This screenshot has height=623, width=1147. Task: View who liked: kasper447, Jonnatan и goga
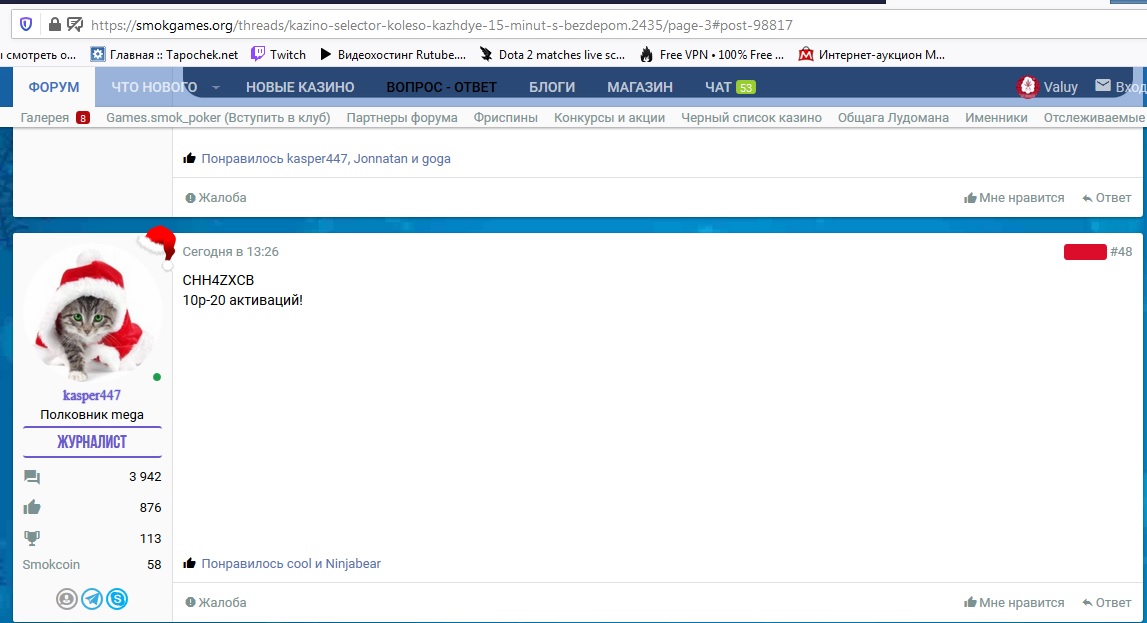(x=326, y=159)
